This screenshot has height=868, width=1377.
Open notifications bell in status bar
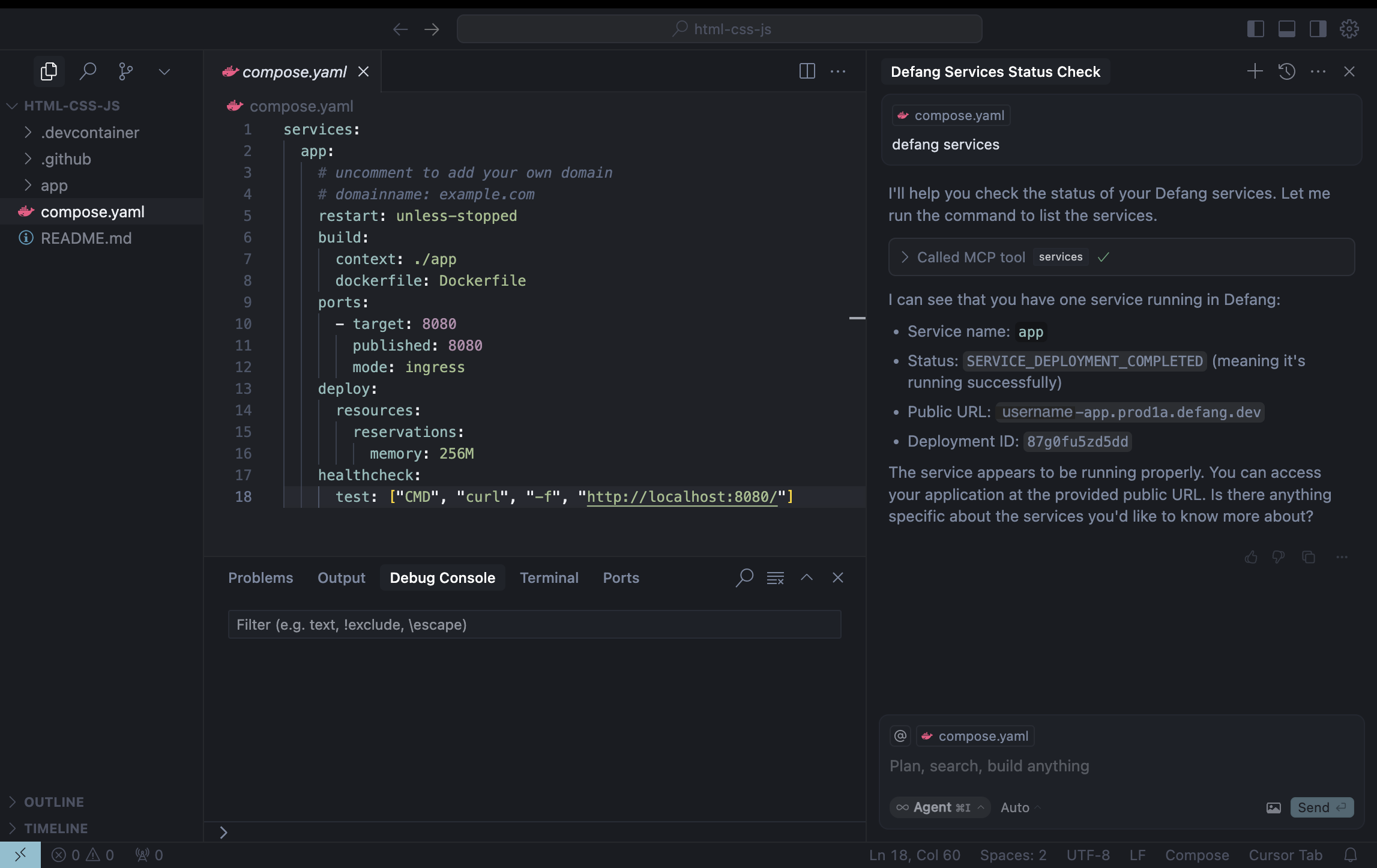pos(1351,855)
